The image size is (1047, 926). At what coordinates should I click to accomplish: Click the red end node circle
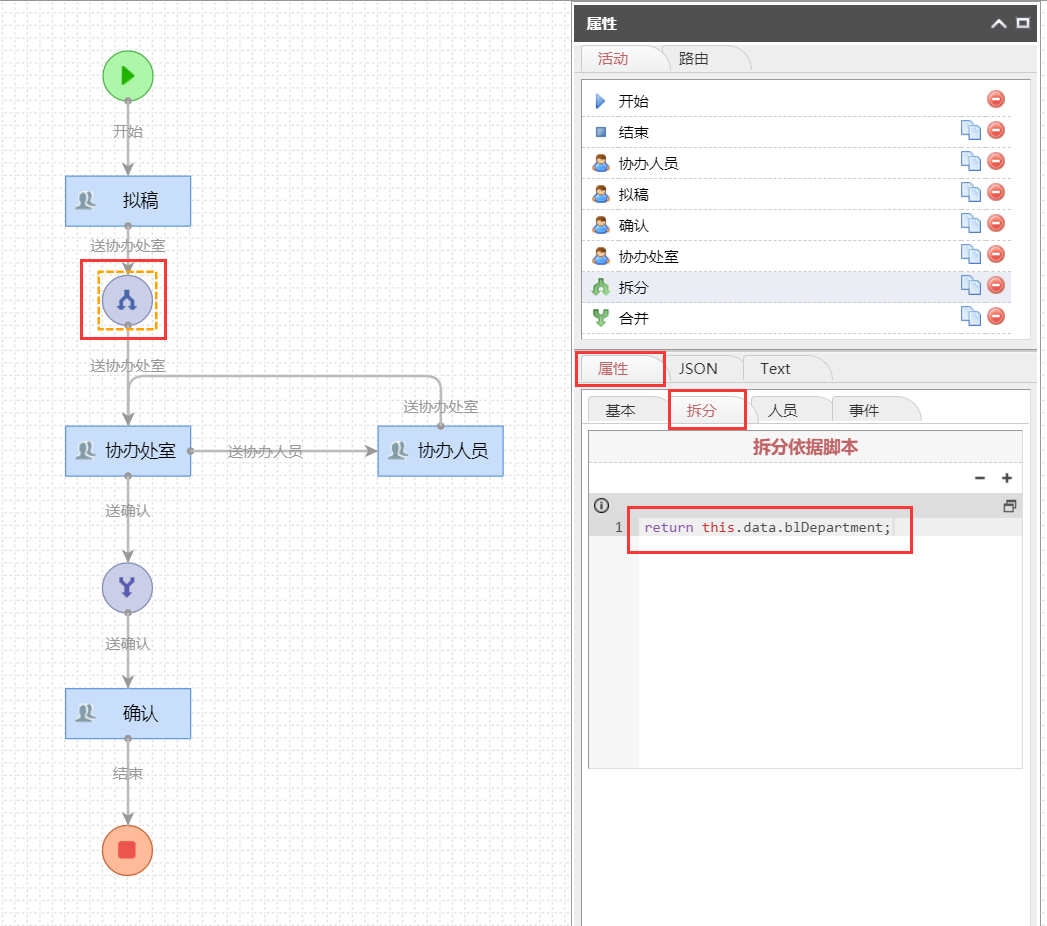[x=127, y=850]
